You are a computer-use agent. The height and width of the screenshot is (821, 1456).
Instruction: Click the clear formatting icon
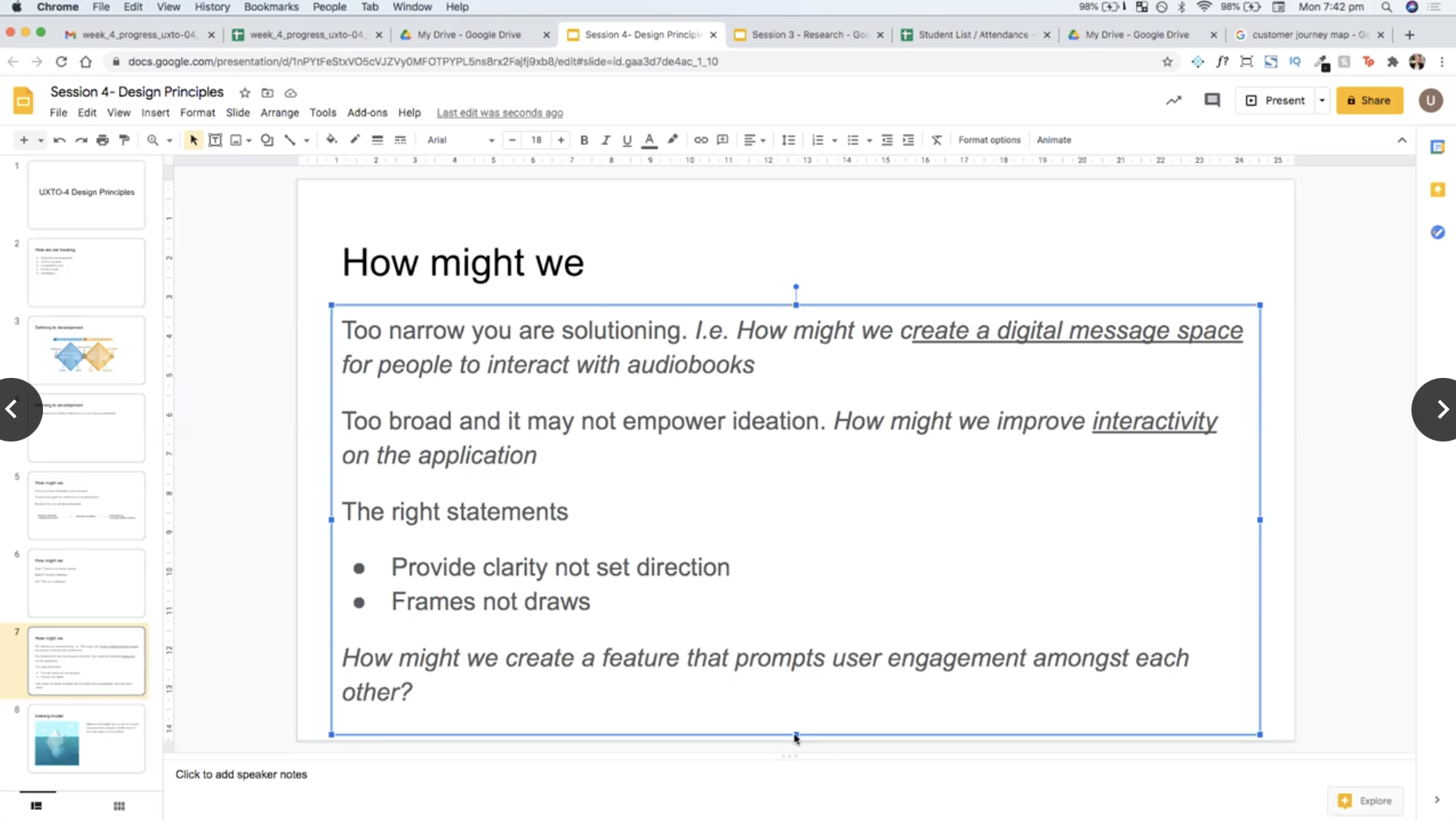click(x=936, y=140)
